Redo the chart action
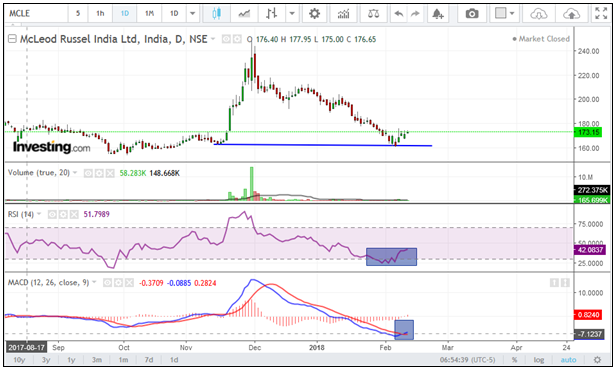This screenshot has height=370, width=614. point(415,14)
